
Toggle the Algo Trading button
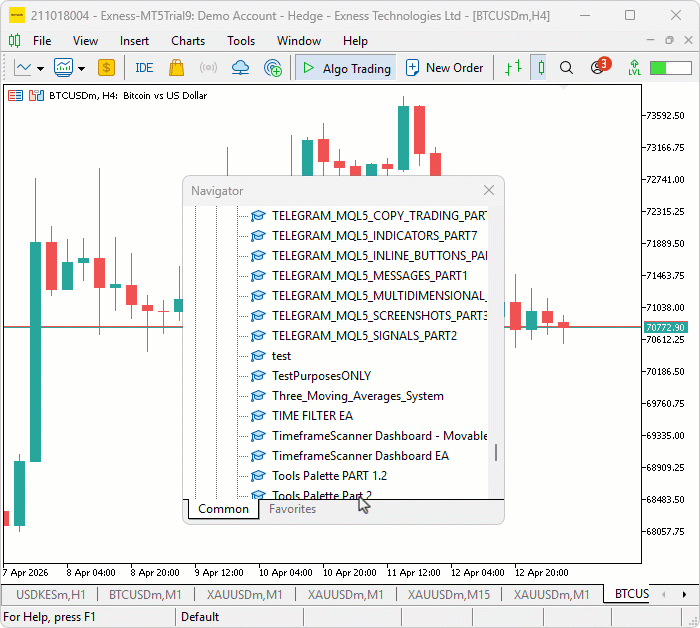[x=346, y=68]
